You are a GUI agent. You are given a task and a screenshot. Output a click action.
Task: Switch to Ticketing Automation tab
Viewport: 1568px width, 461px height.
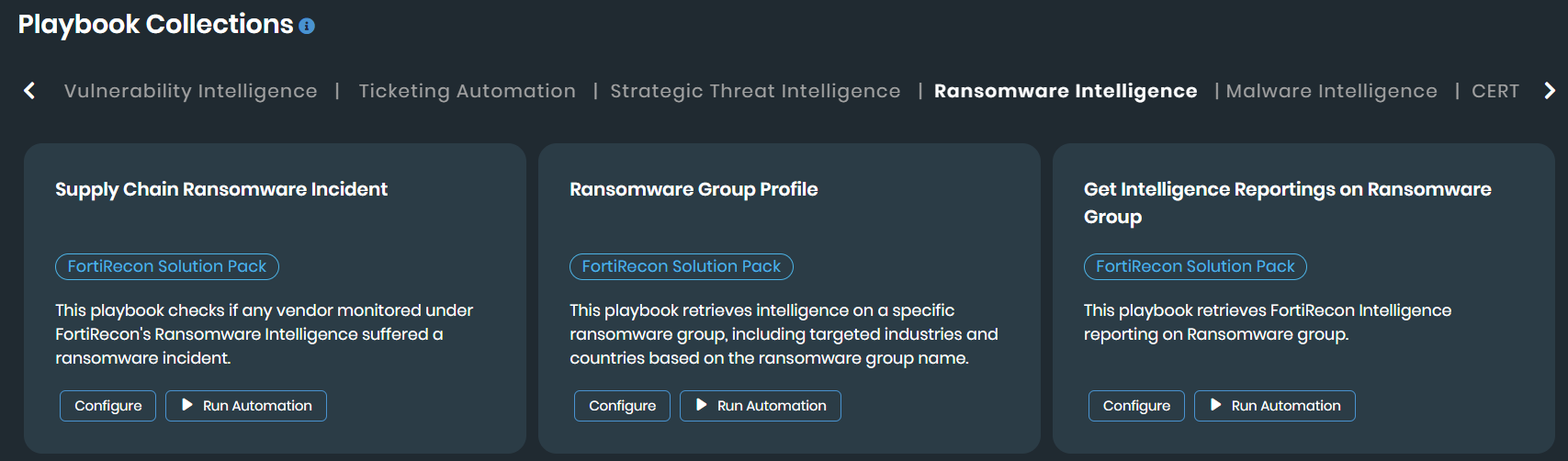[x=467, y=91]
